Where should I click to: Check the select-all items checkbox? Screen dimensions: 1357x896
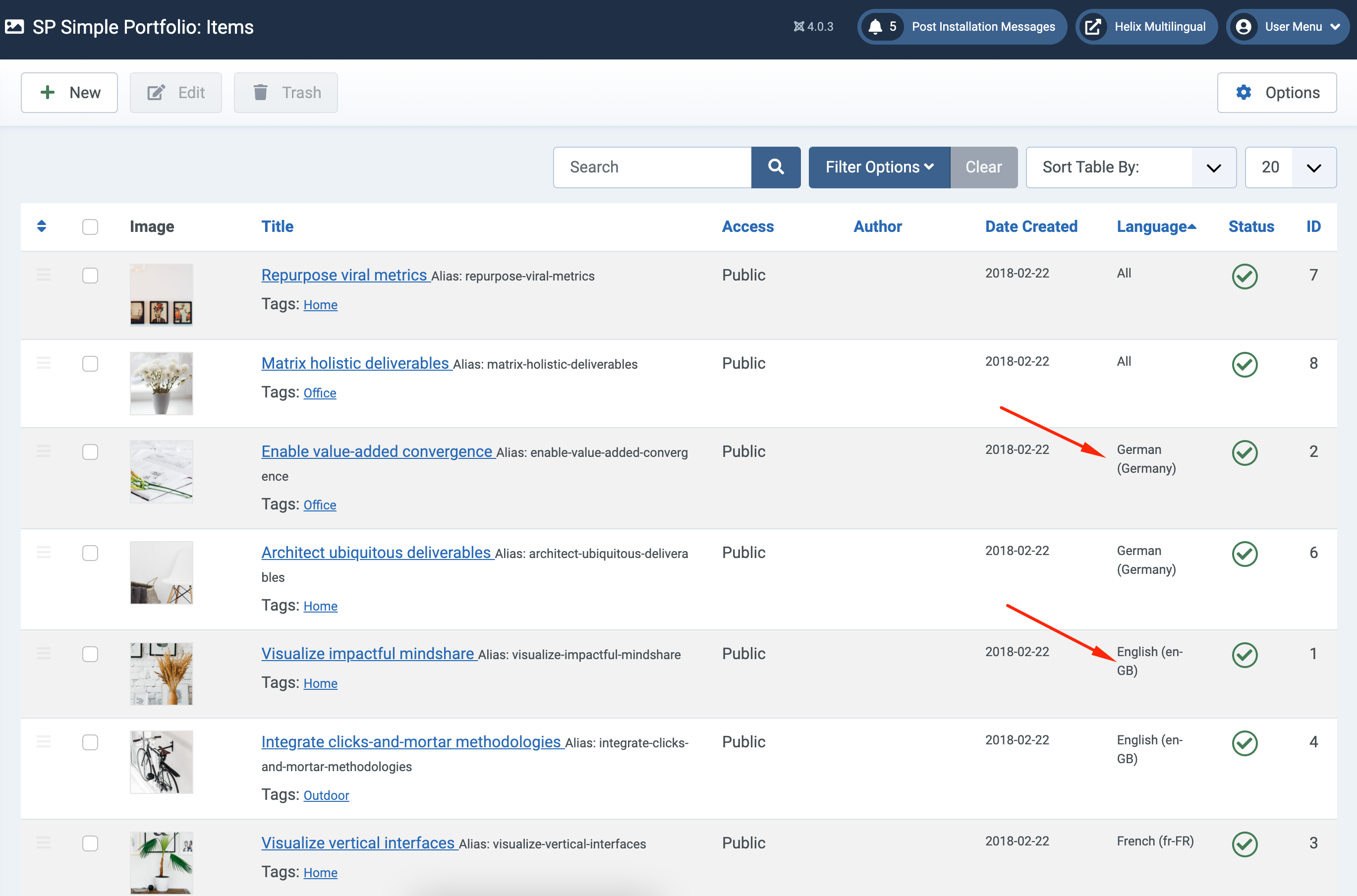click(x=90, y=227)
